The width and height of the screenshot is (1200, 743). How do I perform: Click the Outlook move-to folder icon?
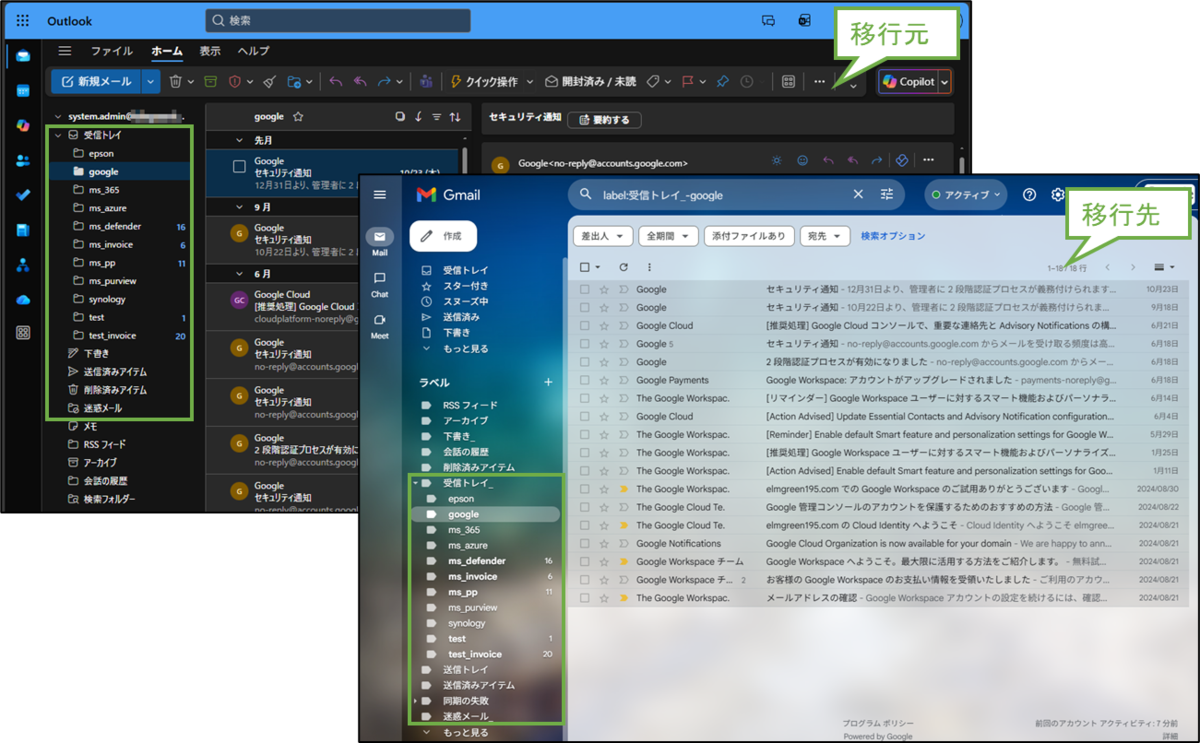295,81
